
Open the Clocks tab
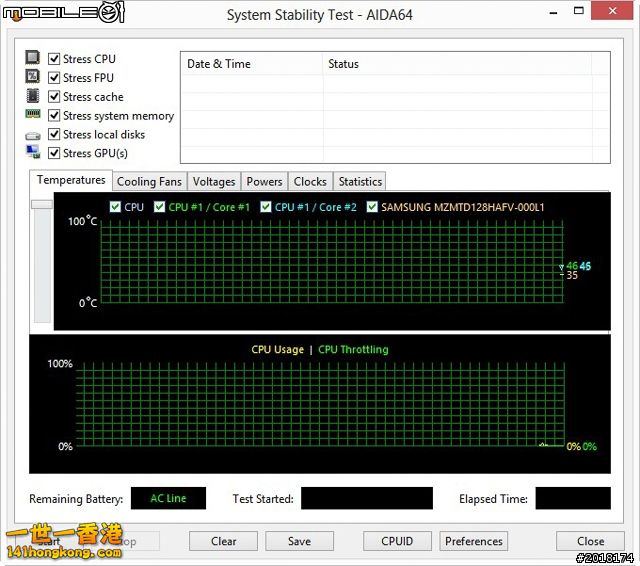(x=310, y=182)
